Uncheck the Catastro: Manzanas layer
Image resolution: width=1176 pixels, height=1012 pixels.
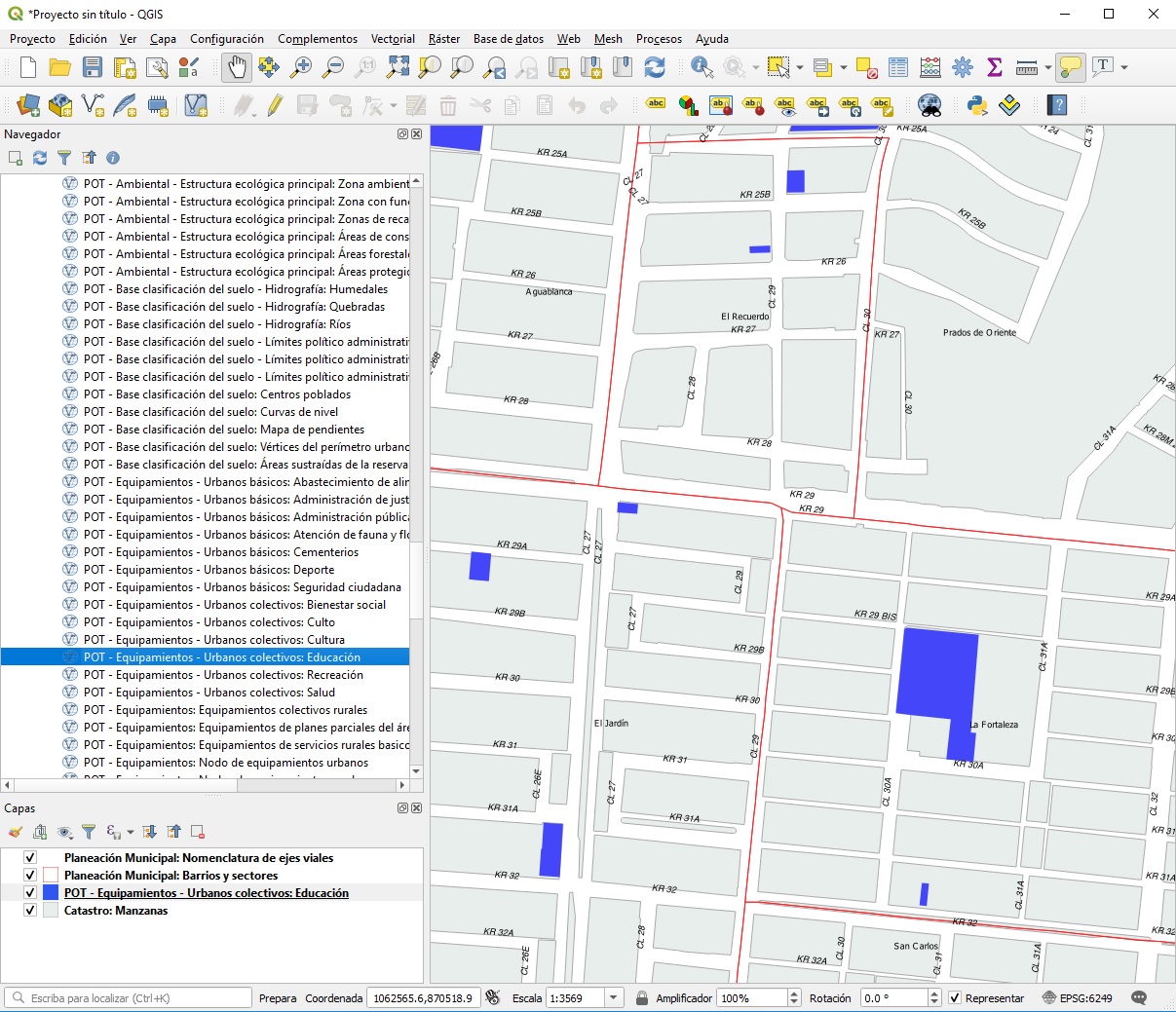(x=30, y=911)
